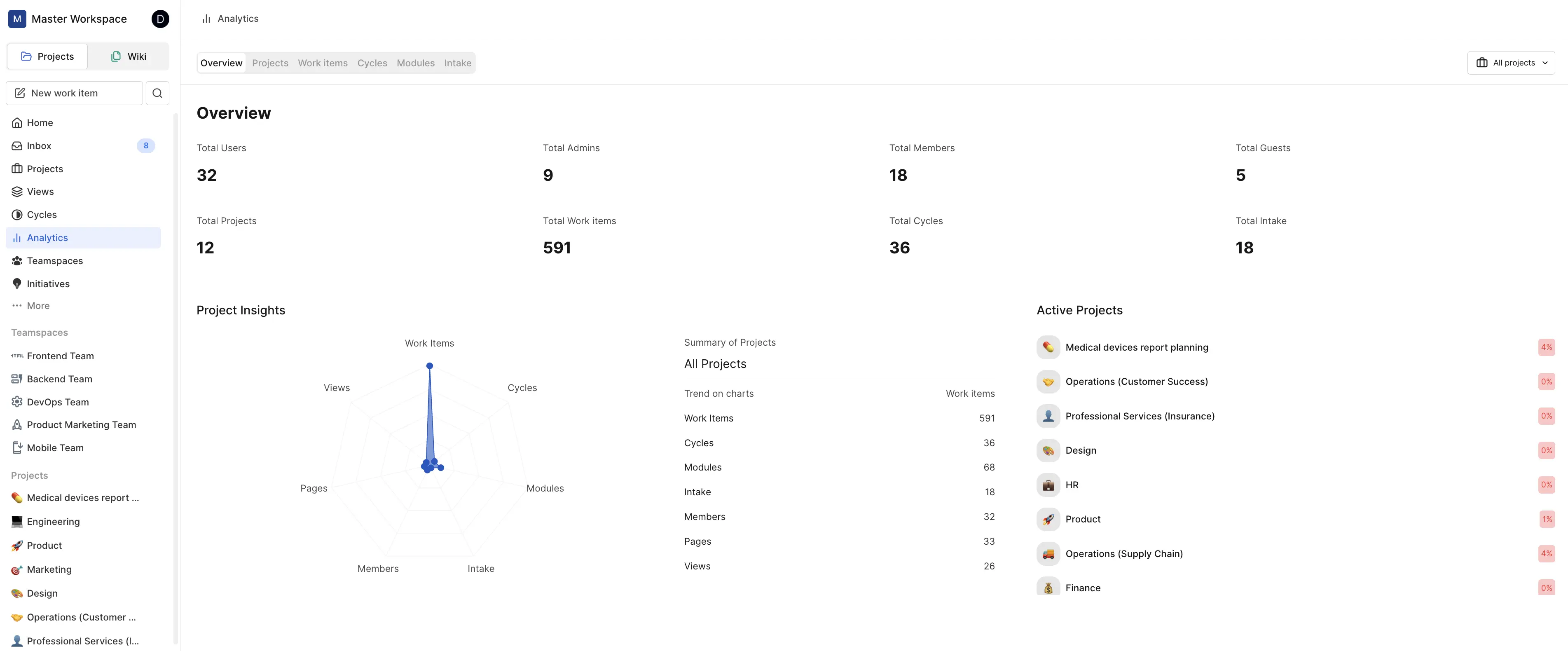Open Initiatives from the sidebar
The height and width of the screenshot is (651, 1568).
[83, 284]
